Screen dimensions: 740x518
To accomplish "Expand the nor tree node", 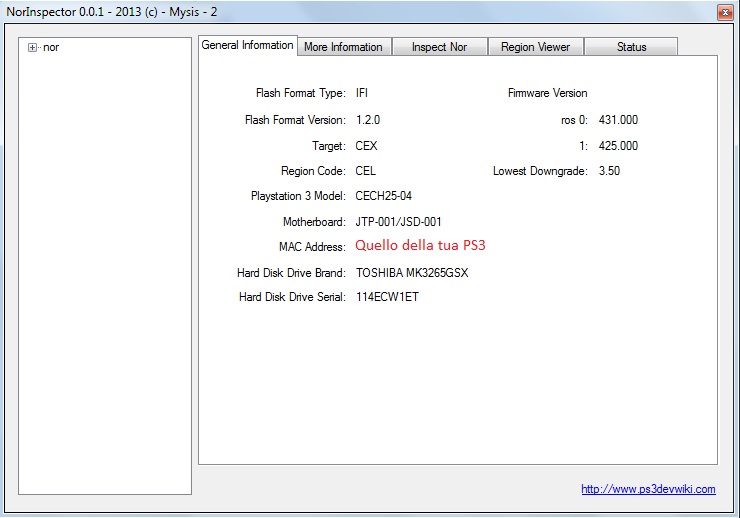I will pyautogui.click(x=33, y=47).
